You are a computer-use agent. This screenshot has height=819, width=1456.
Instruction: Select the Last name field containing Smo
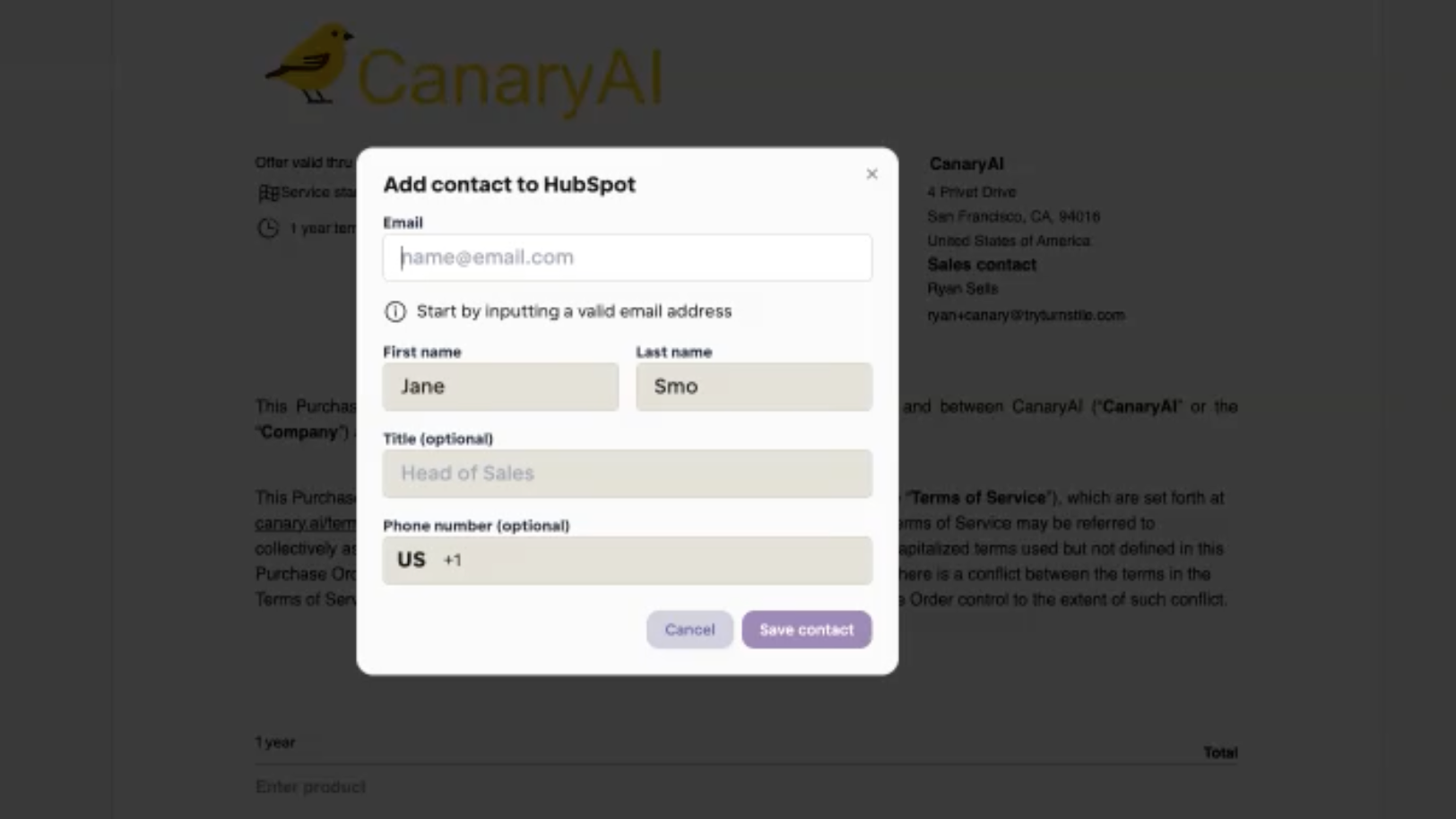click(x=754, y=387)
